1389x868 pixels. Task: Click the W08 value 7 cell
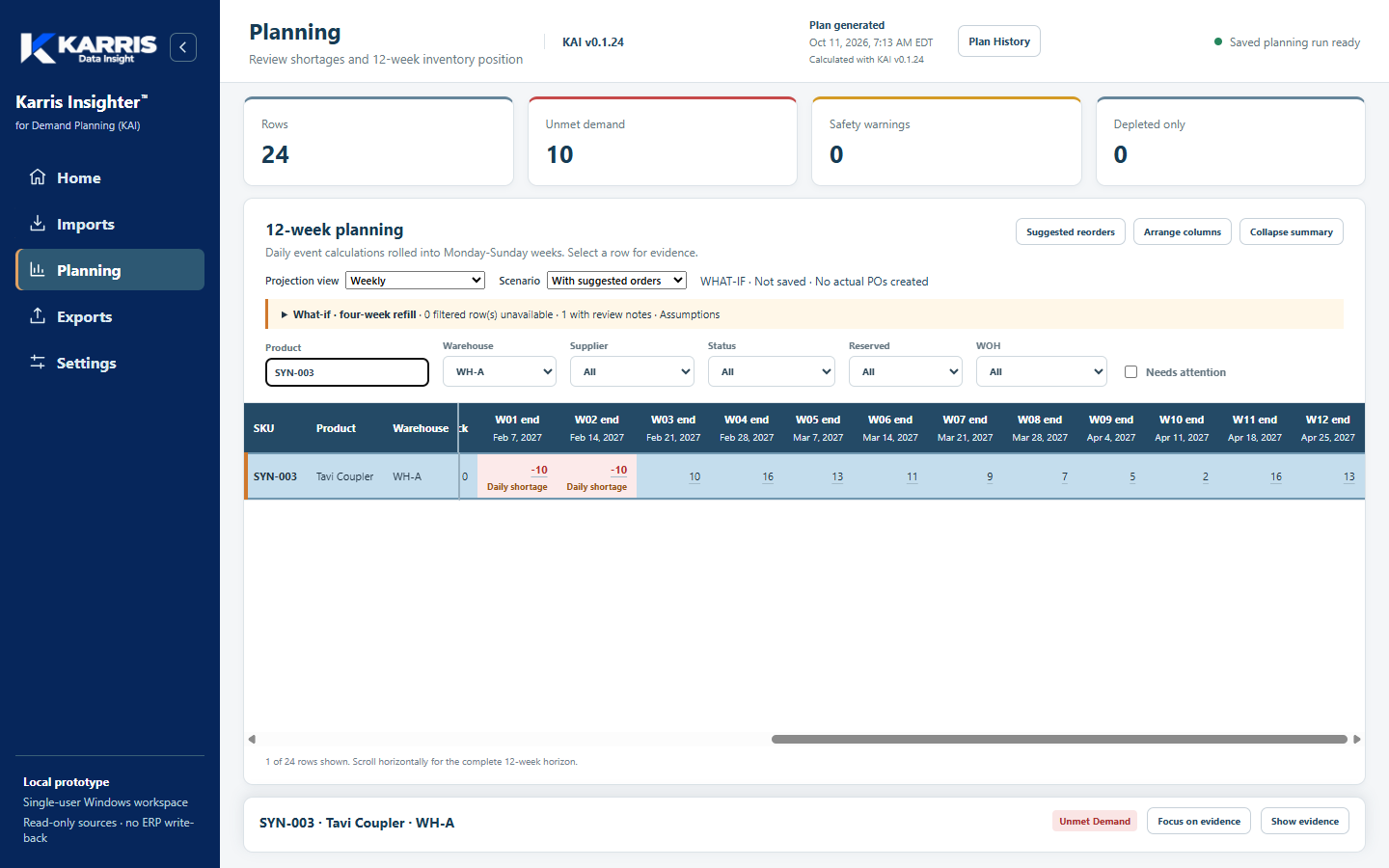(1040, 476)
